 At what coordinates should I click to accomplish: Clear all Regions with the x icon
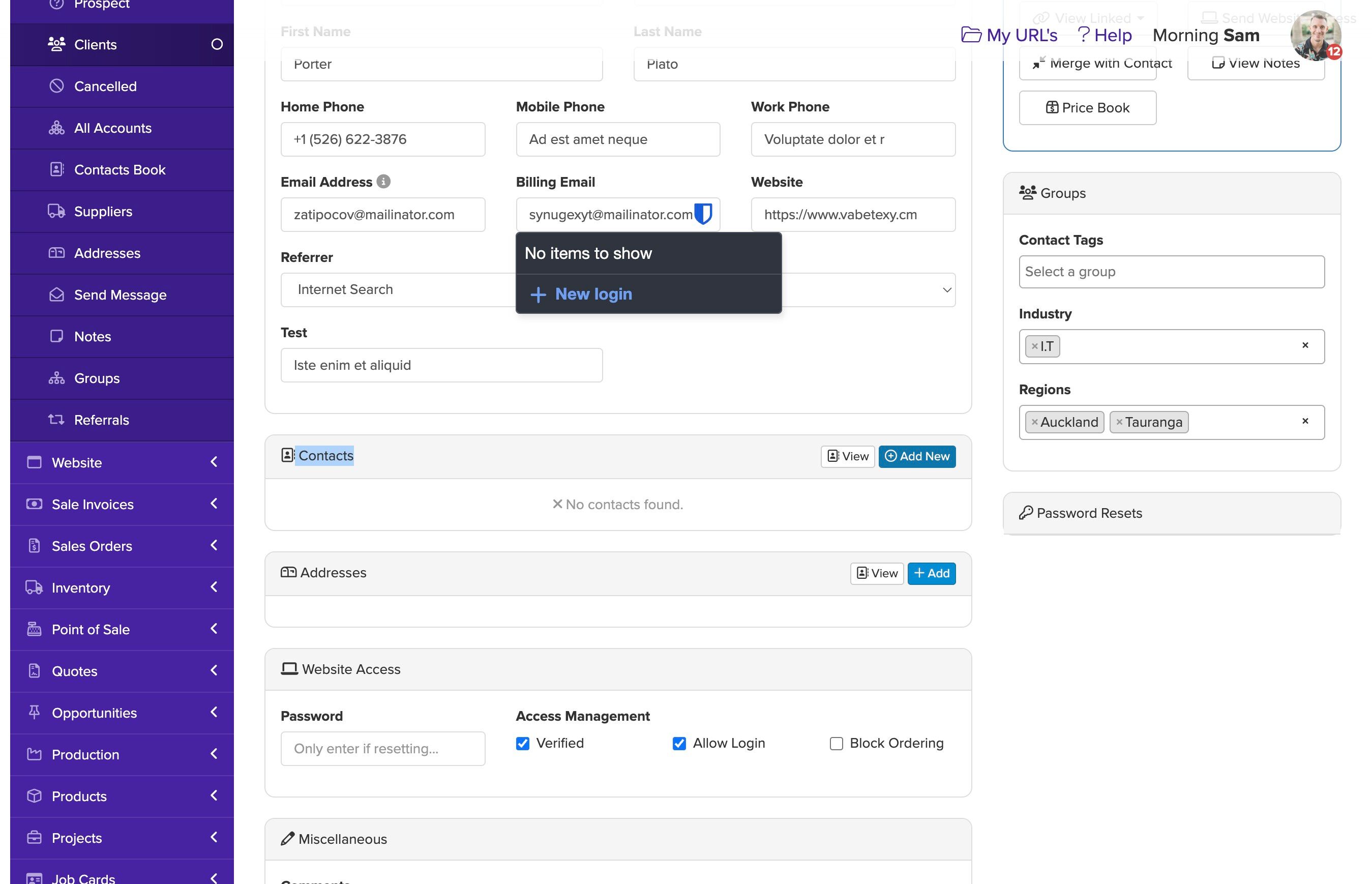point(1305,421)
